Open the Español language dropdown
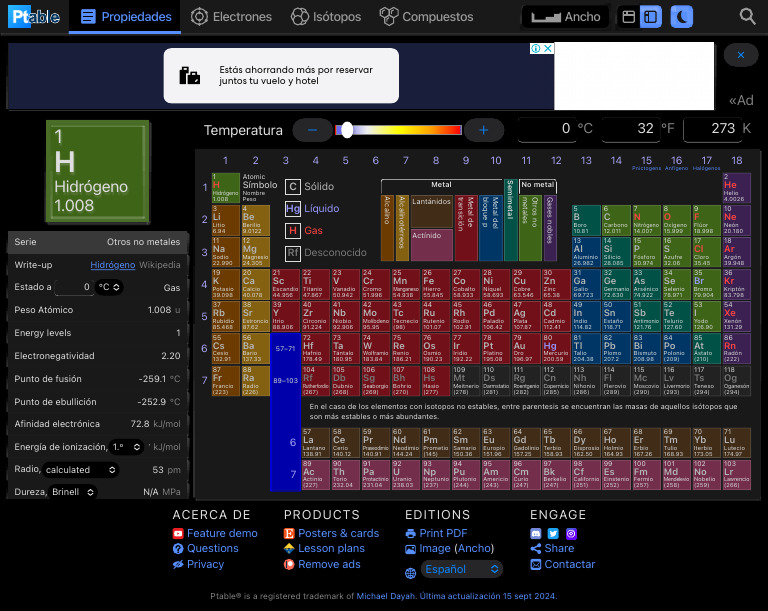Screen dimensions: 768x611 [462, 569]
